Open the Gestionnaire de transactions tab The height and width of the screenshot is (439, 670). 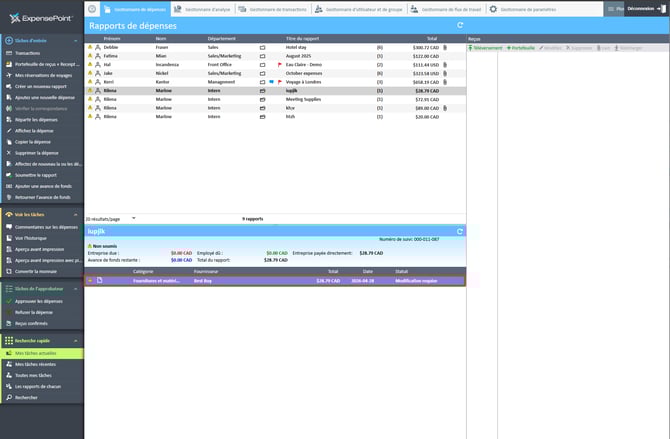(273, 9)
